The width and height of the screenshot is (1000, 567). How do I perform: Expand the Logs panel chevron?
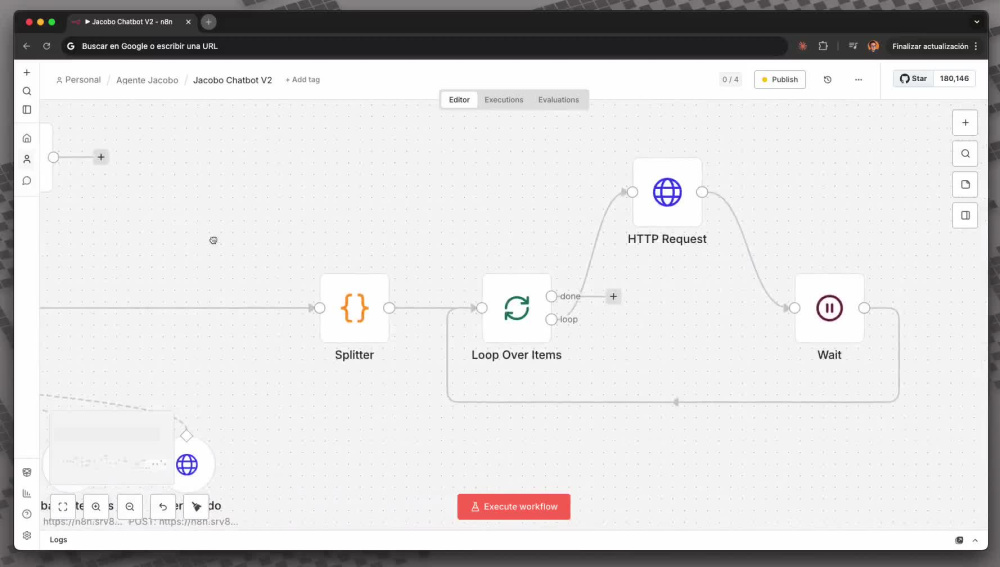click(975, 540)
